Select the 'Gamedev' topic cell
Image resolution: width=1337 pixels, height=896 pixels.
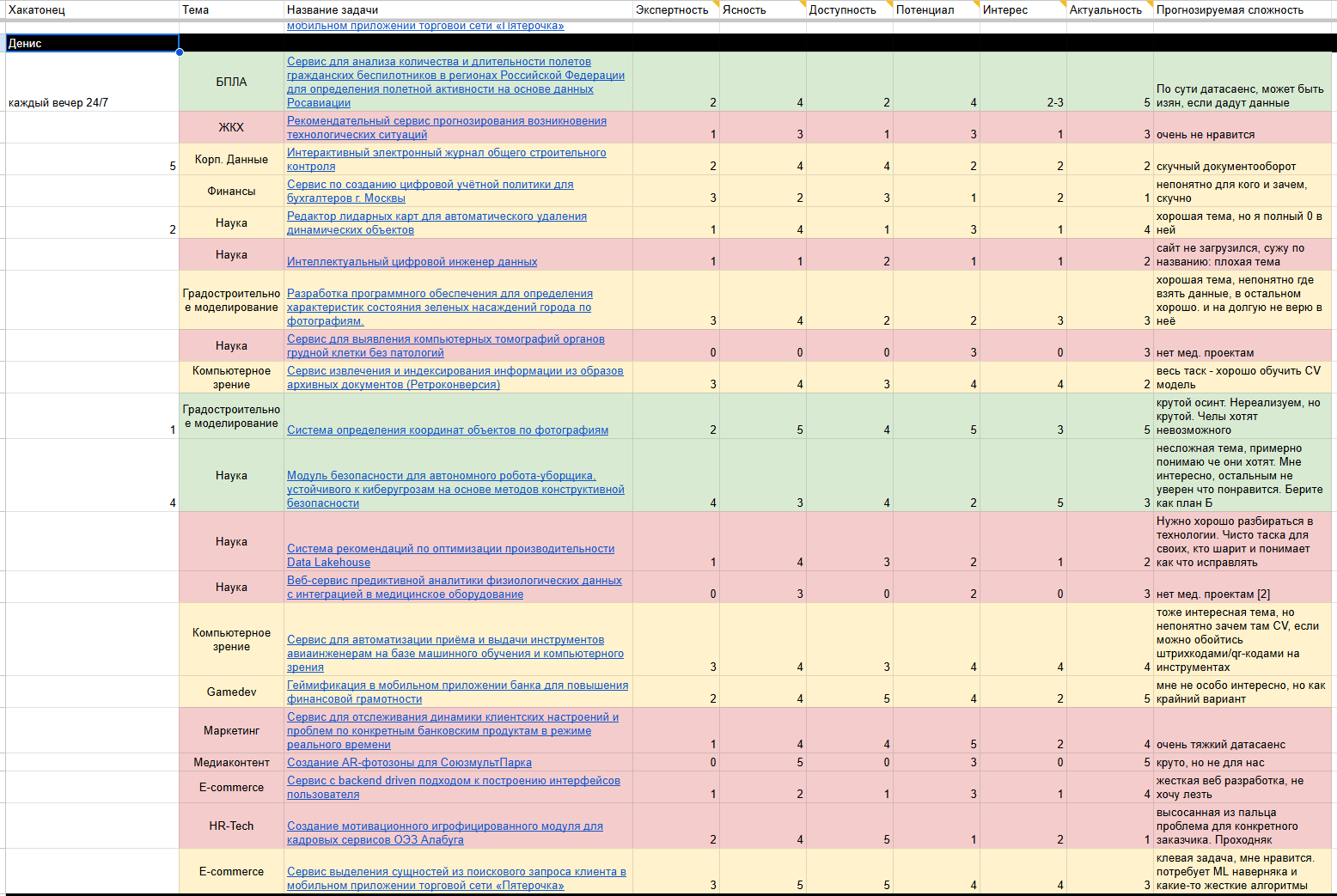coord(231,692)
